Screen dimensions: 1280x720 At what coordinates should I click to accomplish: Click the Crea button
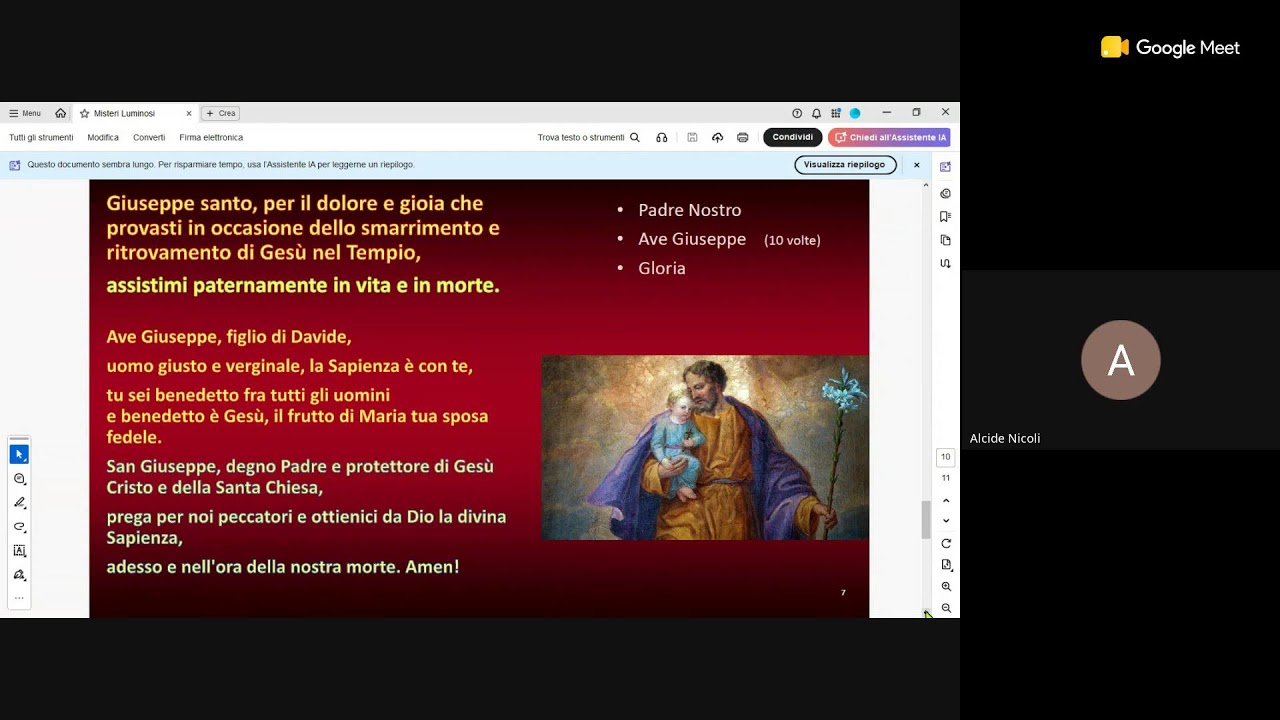[x=221, y=113]
